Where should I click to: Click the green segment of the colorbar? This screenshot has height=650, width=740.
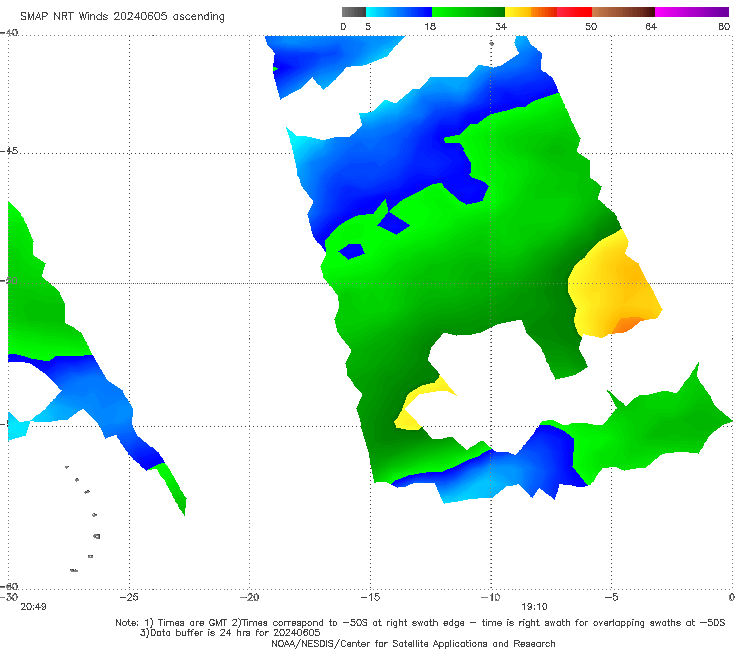coord(468,12)
